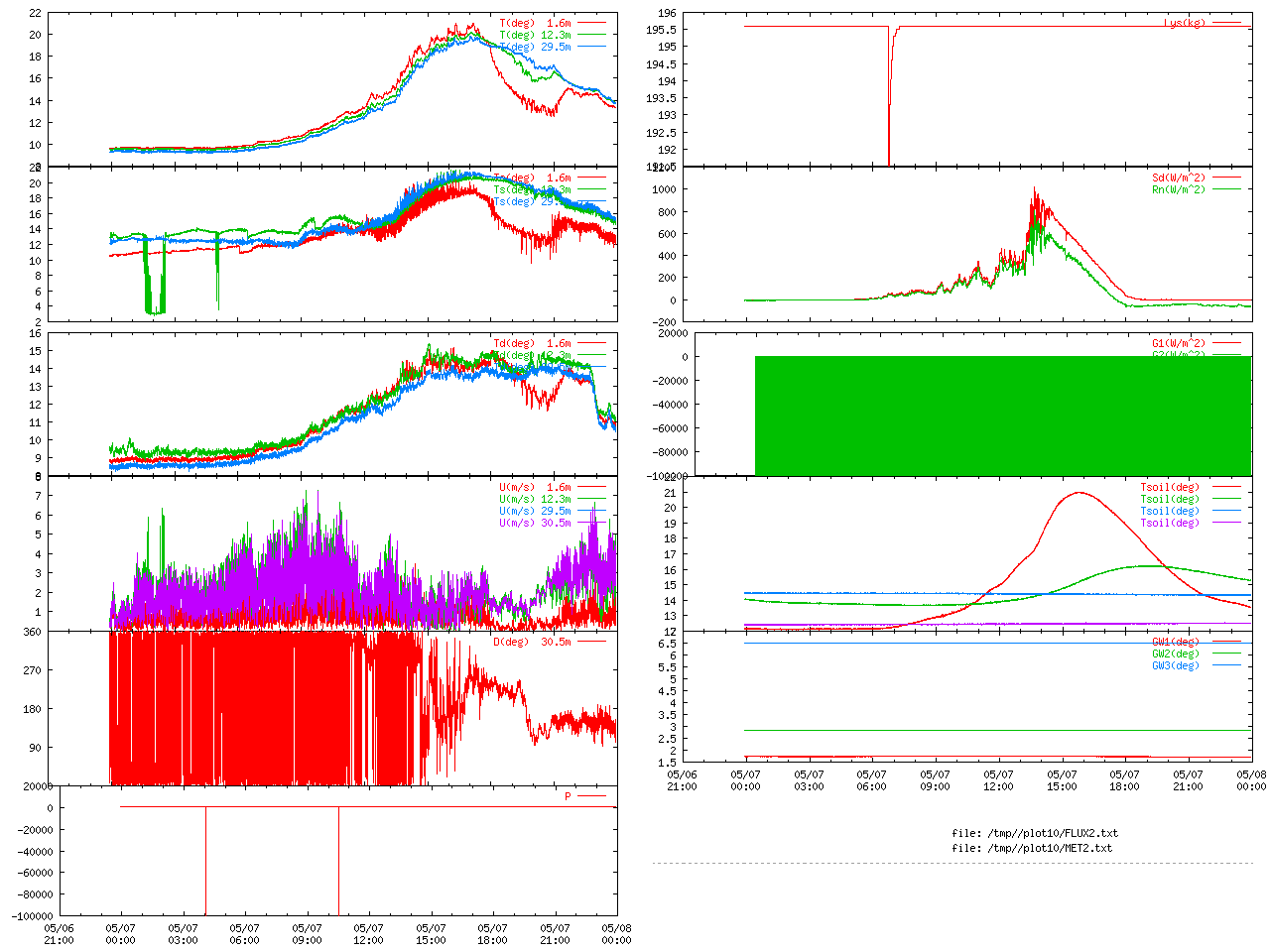Click the "G1(W/m^2)" legend label

click(x=1179, y=344)
